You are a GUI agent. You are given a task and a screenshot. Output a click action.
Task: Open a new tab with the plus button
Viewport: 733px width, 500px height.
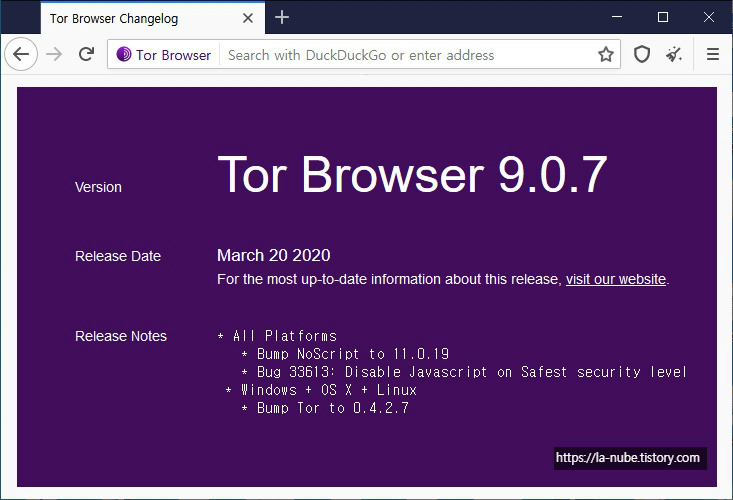click(282, 18)
